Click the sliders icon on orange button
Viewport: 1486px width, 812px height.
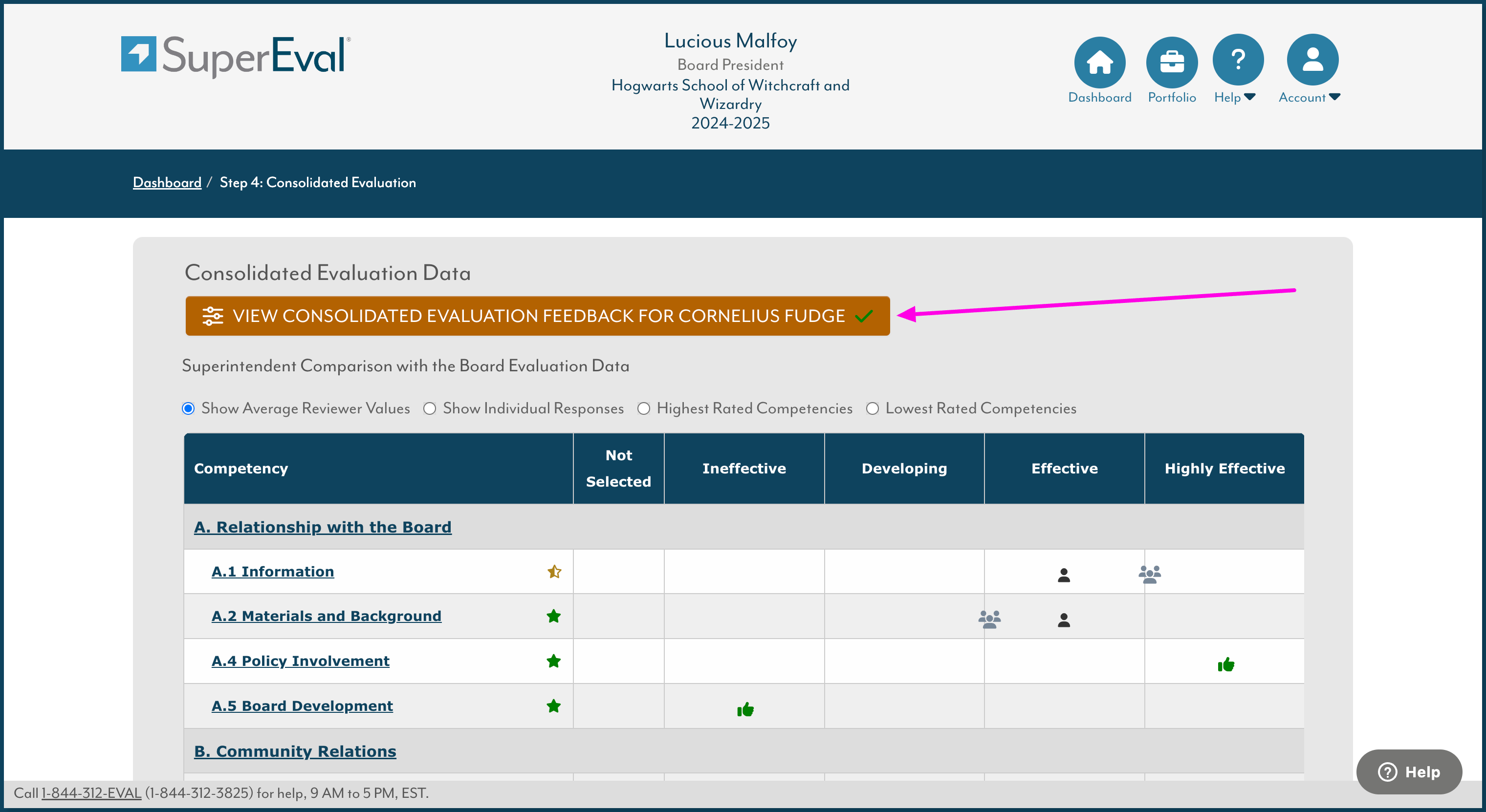click(212, 316)
